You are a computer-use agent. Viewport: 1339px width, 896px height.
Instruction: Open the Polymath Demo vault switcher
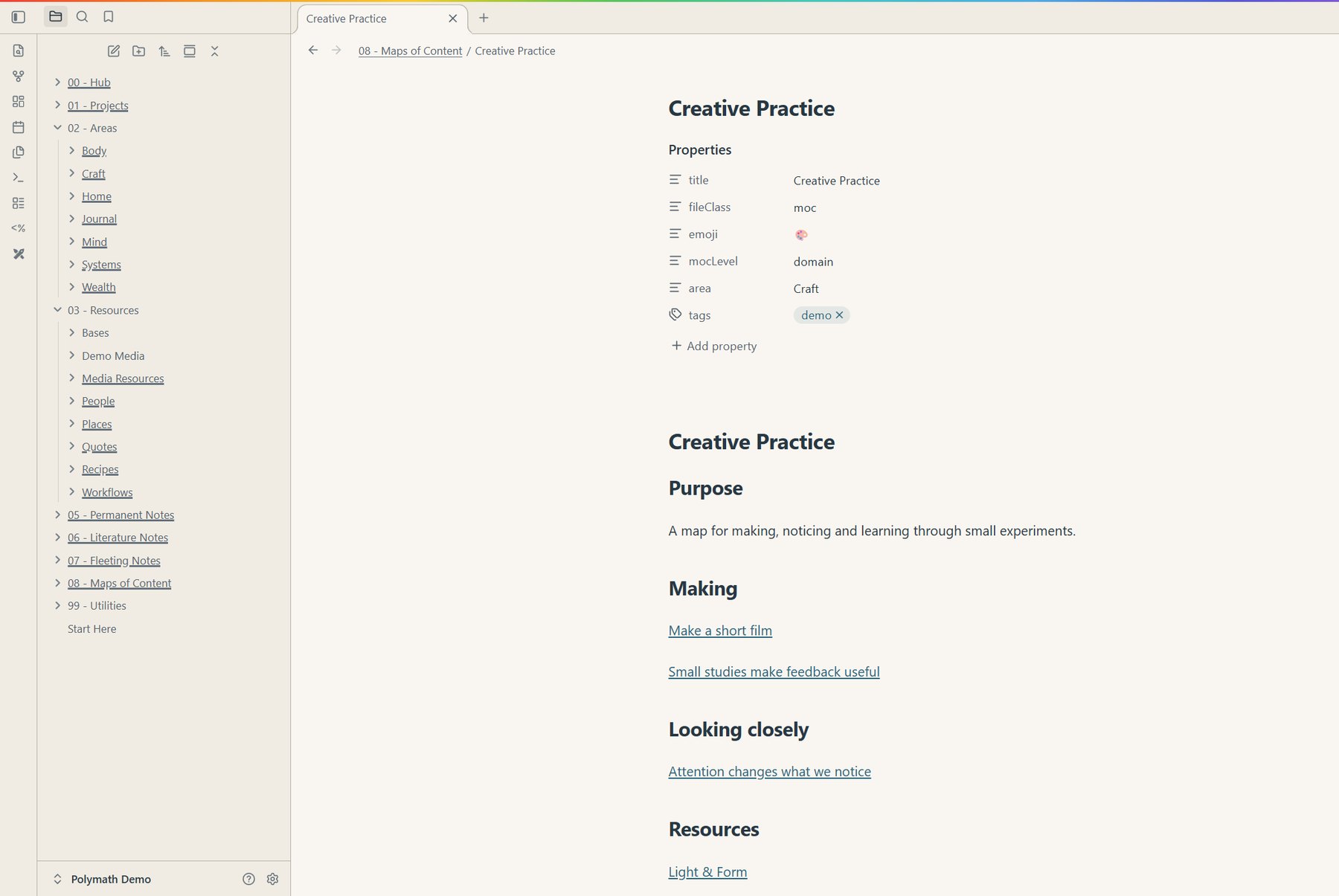102,879
